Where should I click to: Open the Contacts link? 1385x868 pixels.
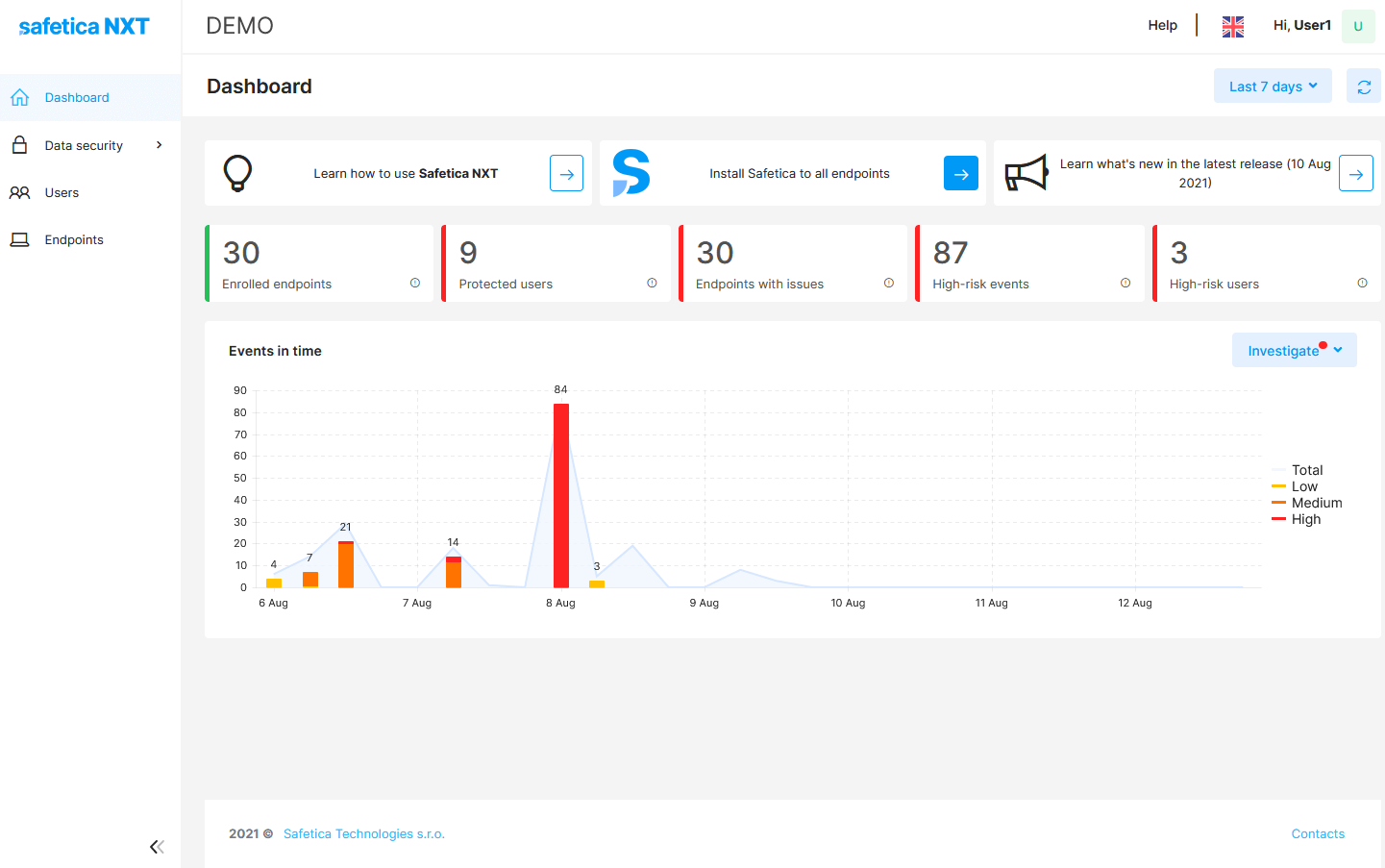1318,833
